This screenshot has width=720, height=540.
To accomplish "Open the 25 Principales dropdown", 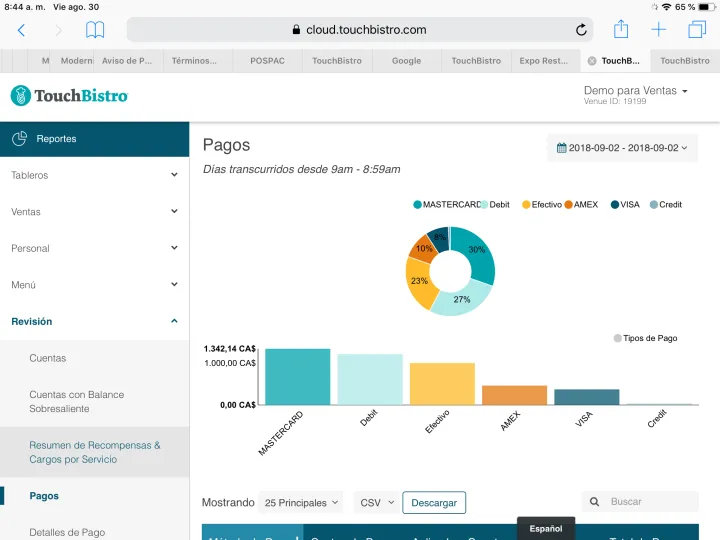I will [x=301, y=503].
